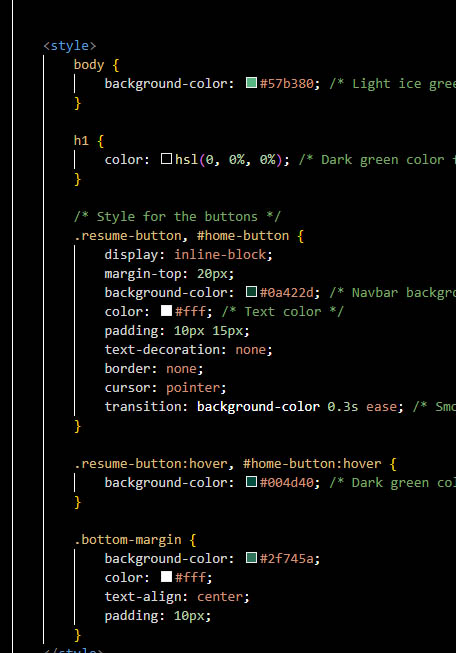Open the #2f745a color swatch
This screenshot has height=653, width=456.
(x=251, y=557)
